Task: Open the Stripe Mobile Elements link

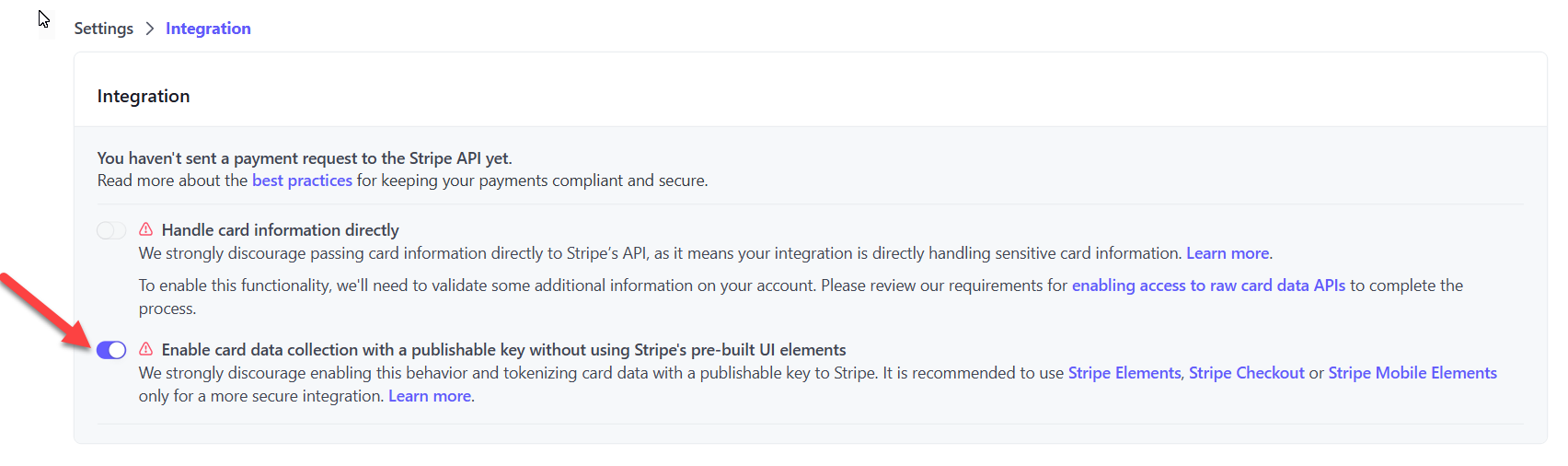Action: click(x=1412, y=373)
